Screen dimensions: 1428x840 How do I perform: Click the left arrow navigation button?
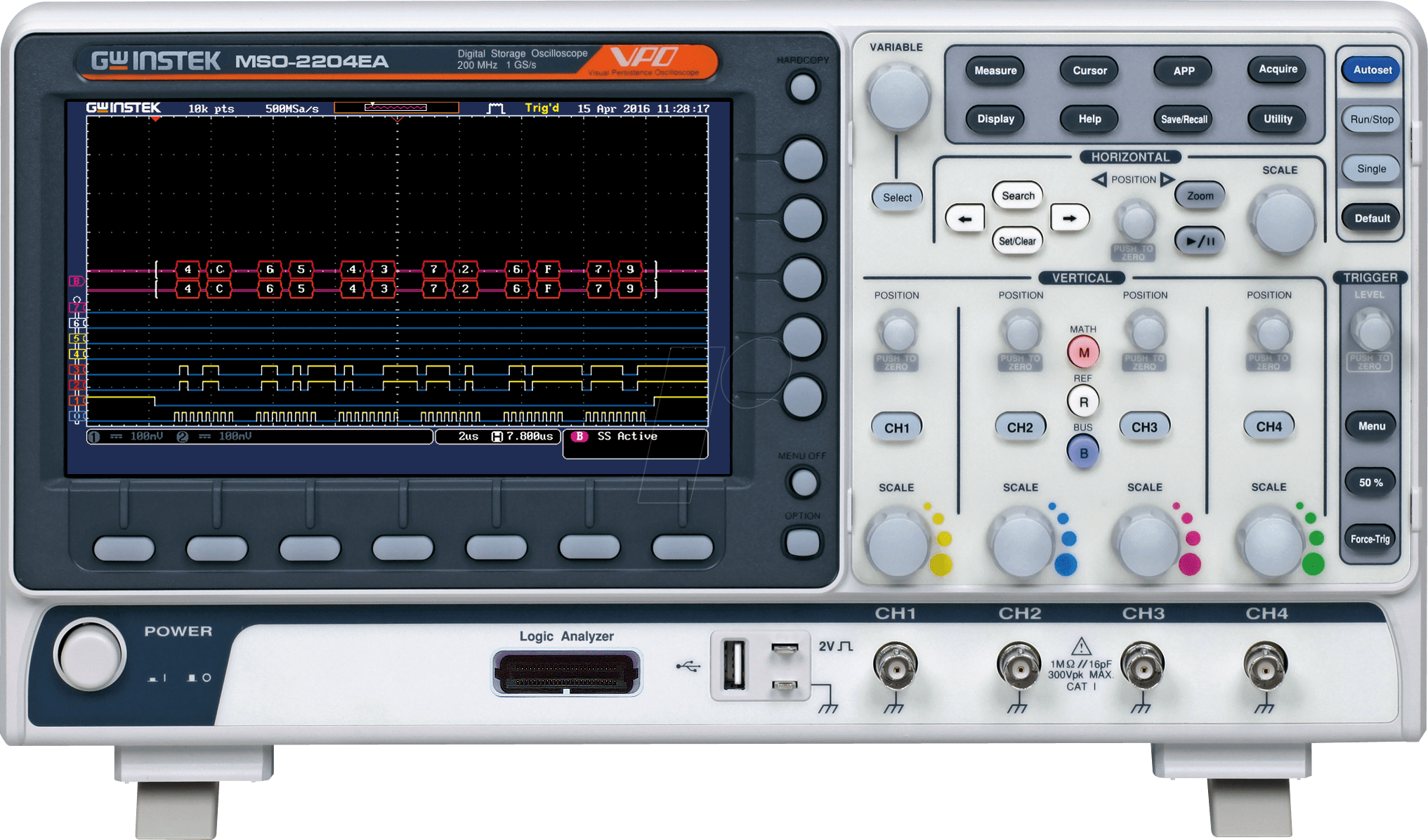[x=965, y=218]
